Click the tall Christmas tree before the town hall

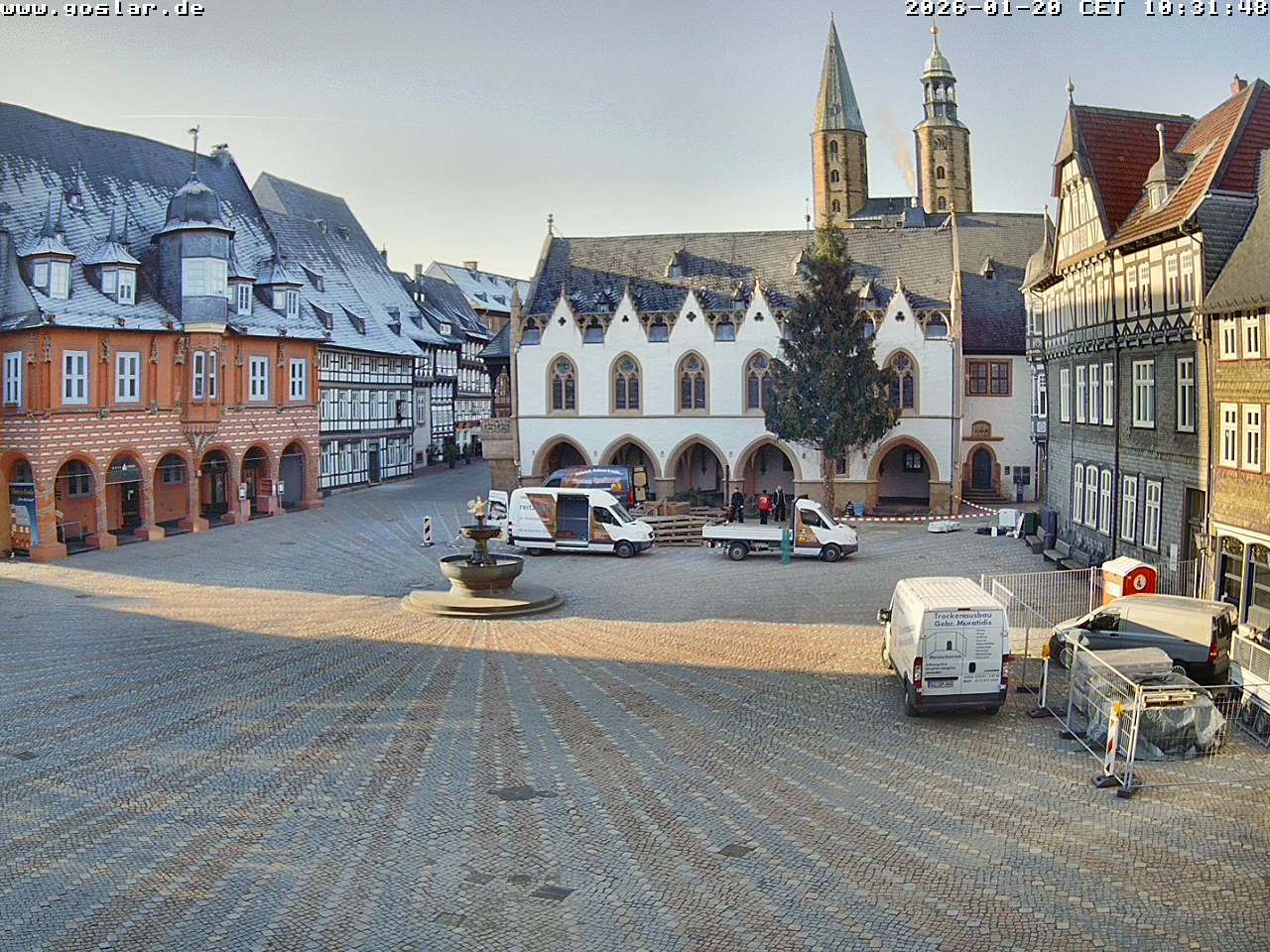point(827,367)
